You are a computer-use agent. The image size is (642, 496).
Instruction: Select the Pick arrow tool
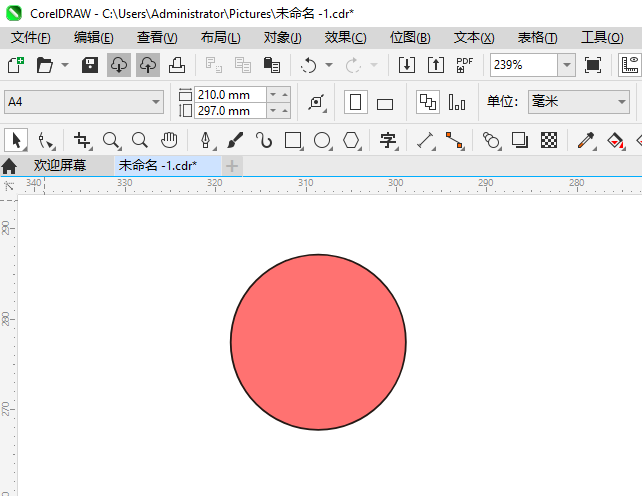(x=16, y=140)
